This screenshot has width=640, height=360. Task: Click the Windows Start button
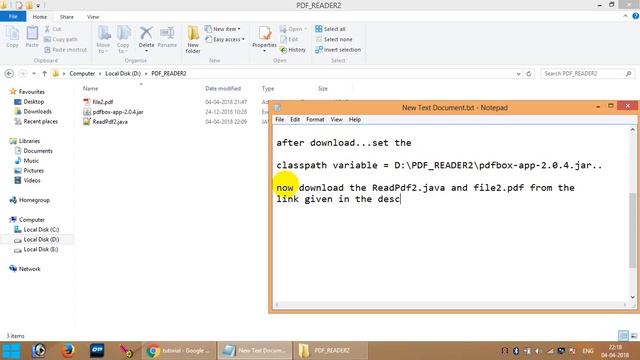pos(11,351)
